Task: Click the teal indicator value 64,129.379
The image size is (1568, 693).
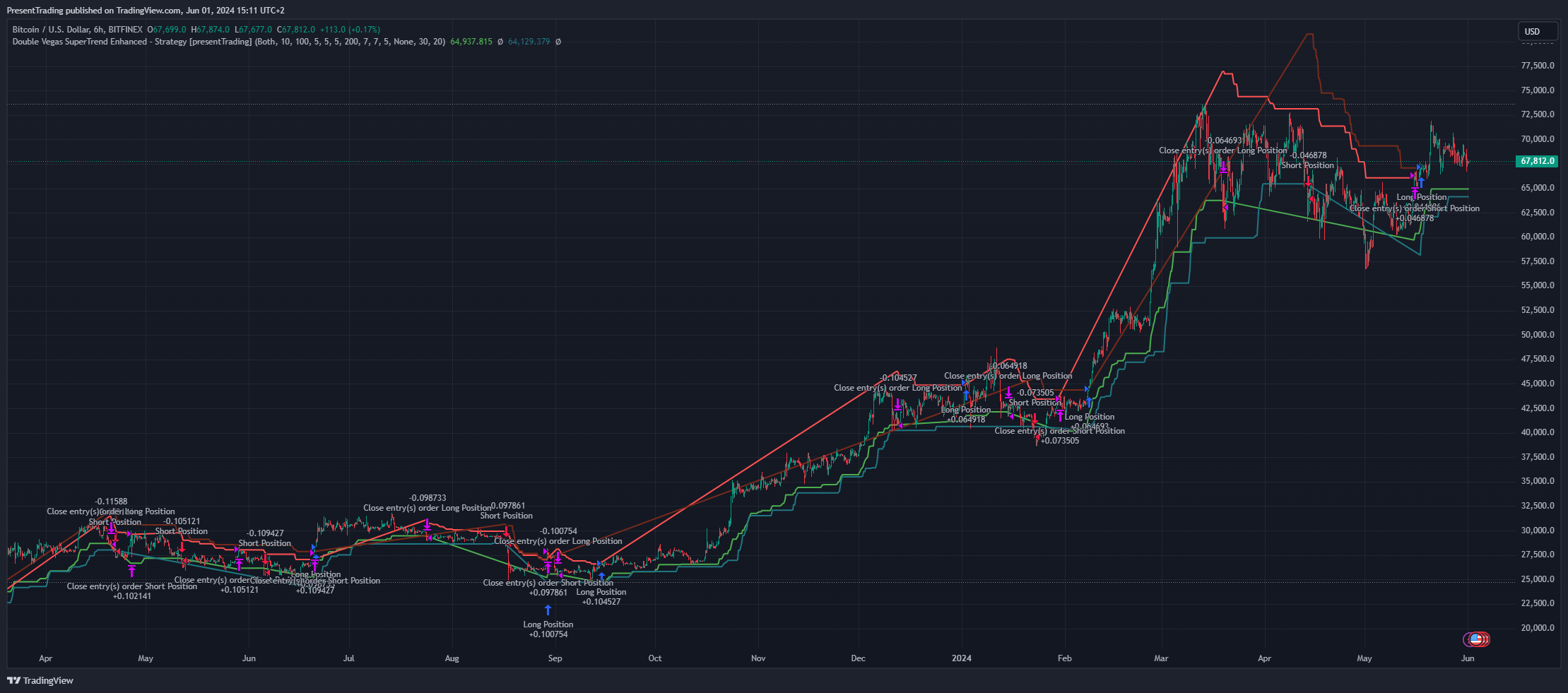Action: coord(529,42)
